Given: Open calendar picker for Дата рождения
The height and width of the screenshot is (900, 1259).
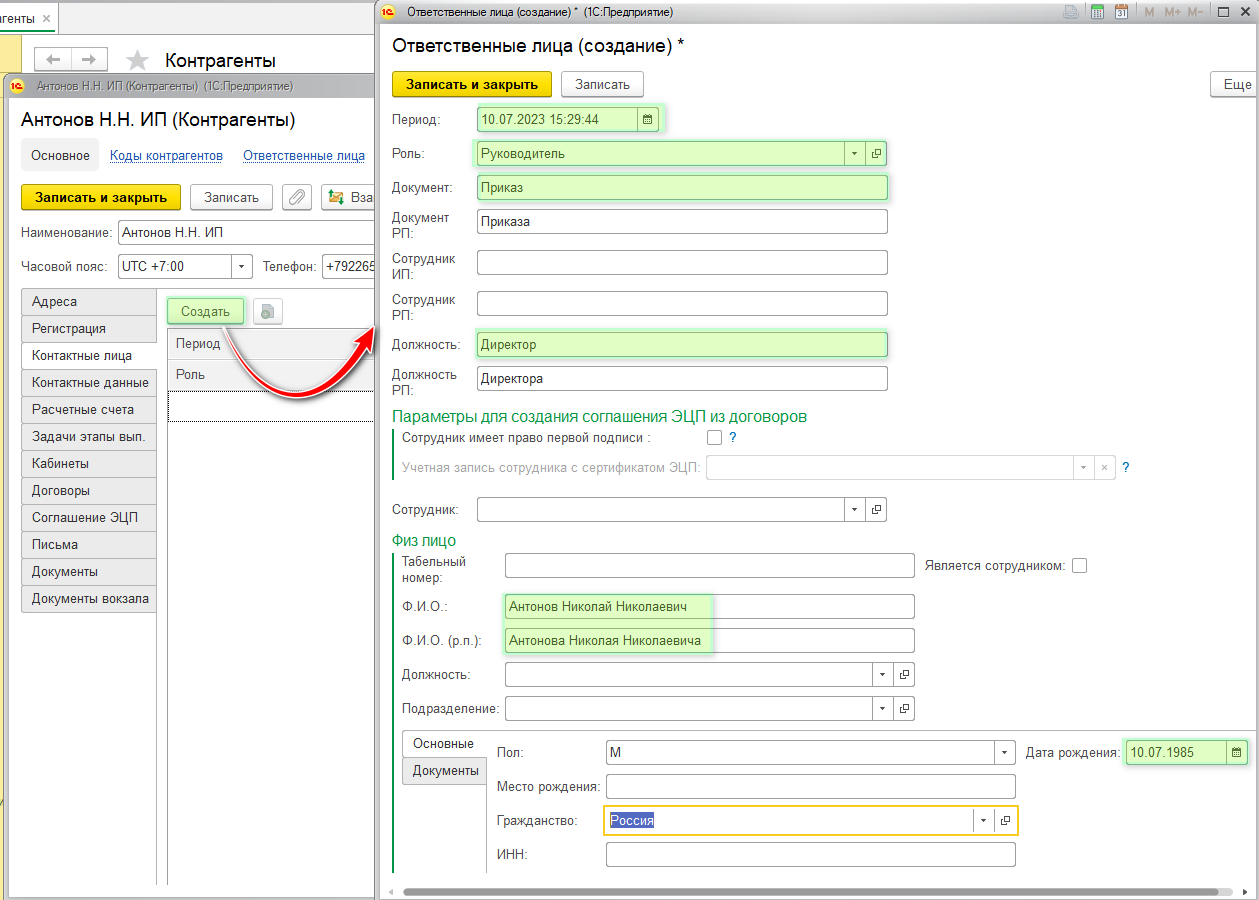Looking at the screenshot, I should tap(1237, 752).
